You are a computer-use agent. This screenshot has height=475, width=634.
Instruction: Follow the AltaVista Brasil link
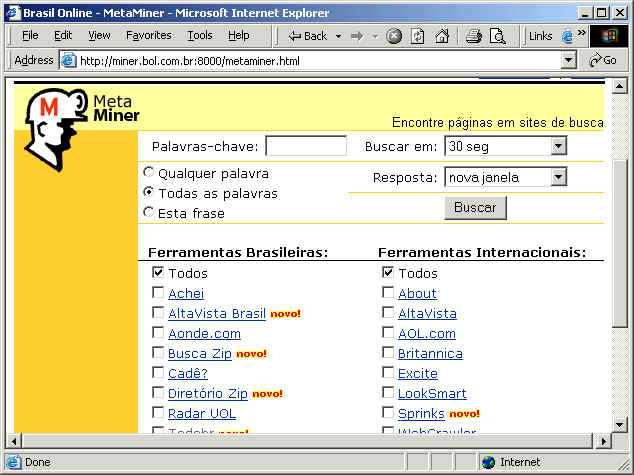(217, 313)
